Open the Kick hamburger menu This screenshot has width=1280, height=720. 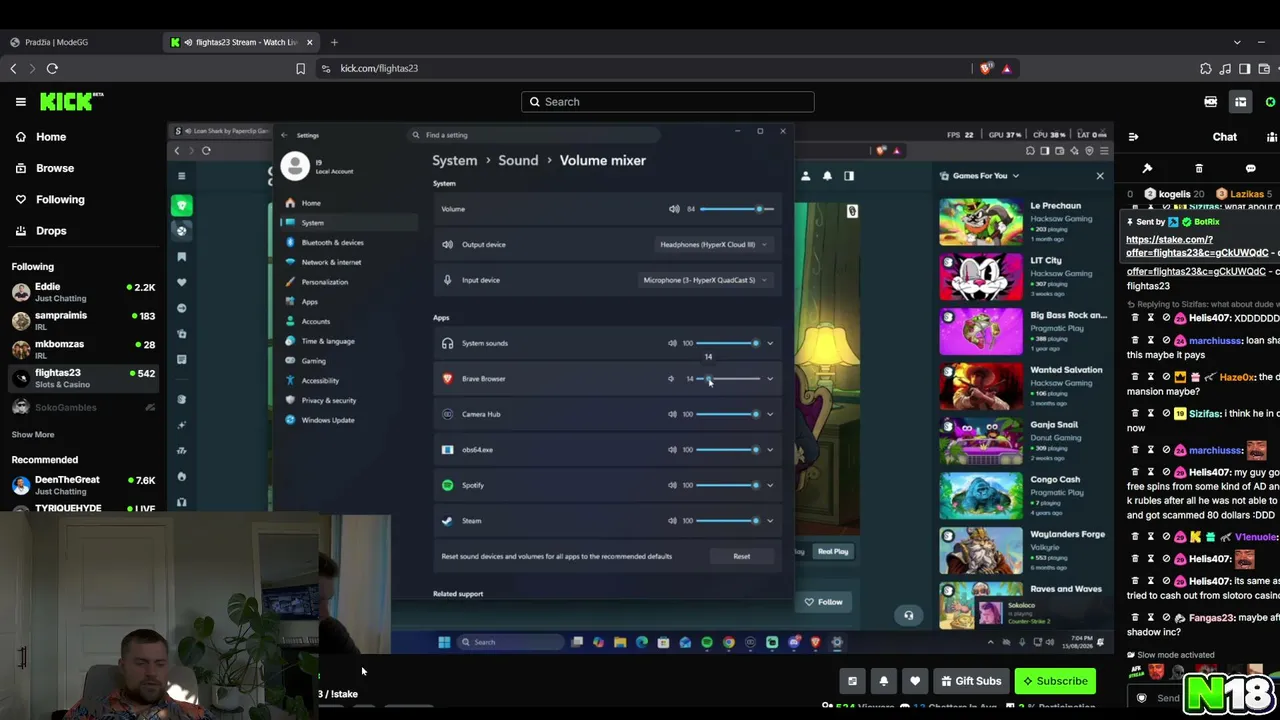tap(20, 101)
